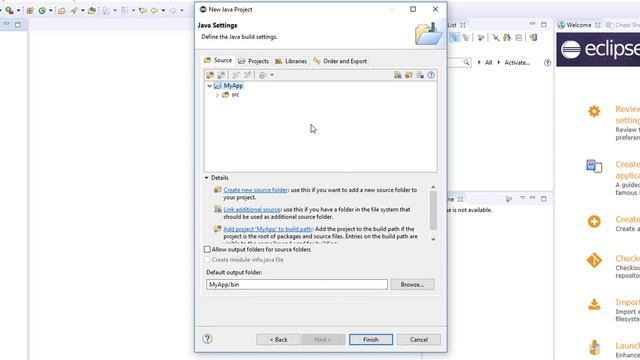Collapse the MyApp tree node

[209, 86]
